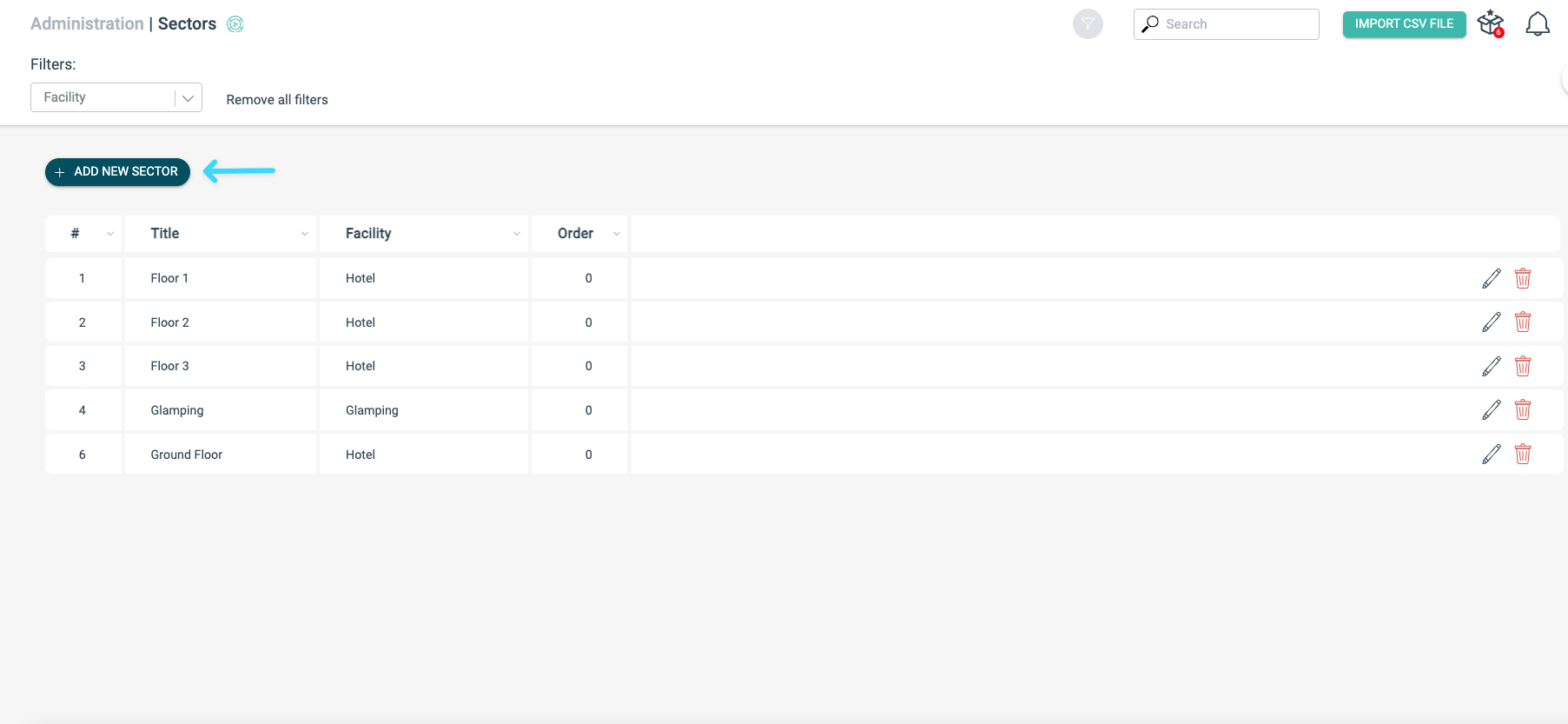Image resolution: width=1568 pixels, height=724 pixels.
Task: Edit the Glamping sector
Action: (x=1492, y=410)
